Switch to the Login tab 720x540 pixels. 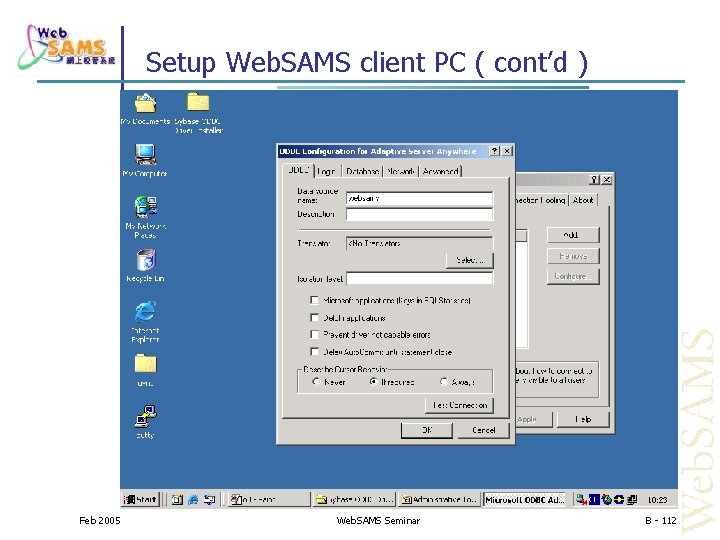[x=326, y=171]
